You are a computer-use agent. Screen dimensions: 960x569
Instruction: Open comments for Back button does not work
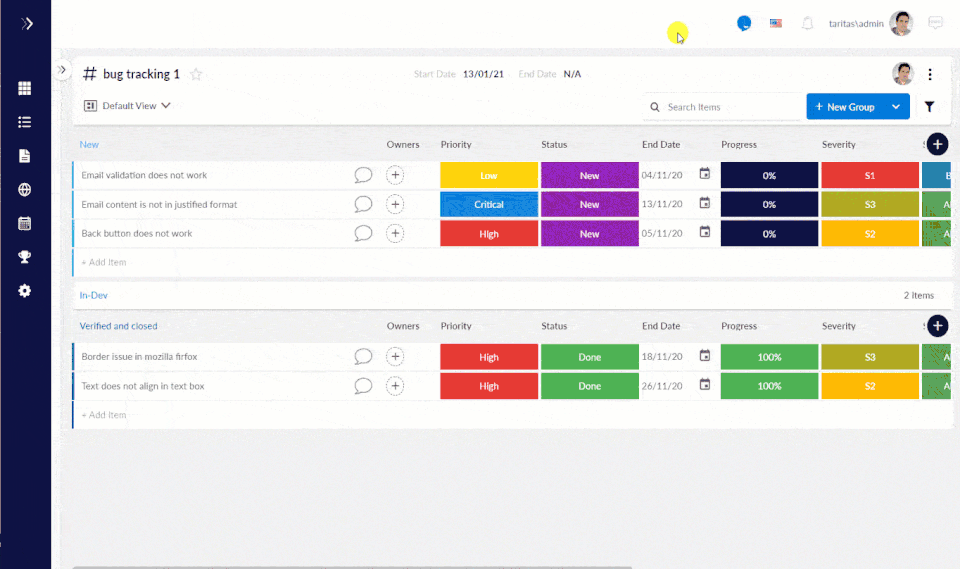pos(363,233)
